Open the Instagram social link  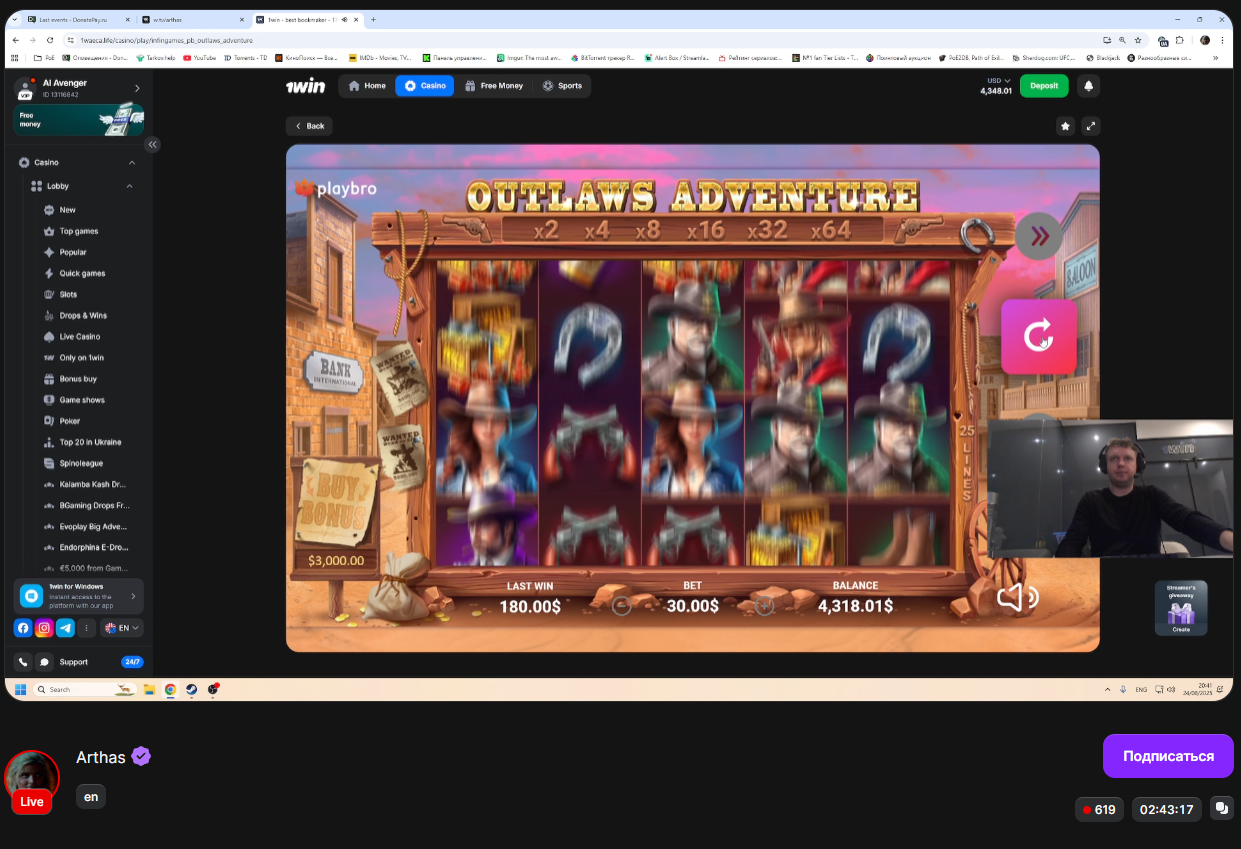[44, 628]
